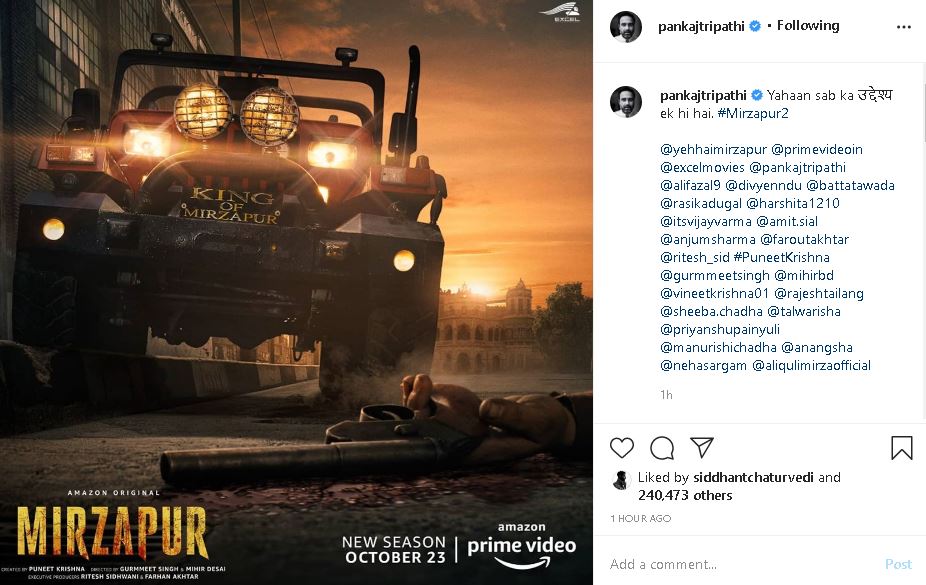The height and width of the screenshot is (585, 926).
Task: Click the Add a comment field
Action: [x=741, y=564]
